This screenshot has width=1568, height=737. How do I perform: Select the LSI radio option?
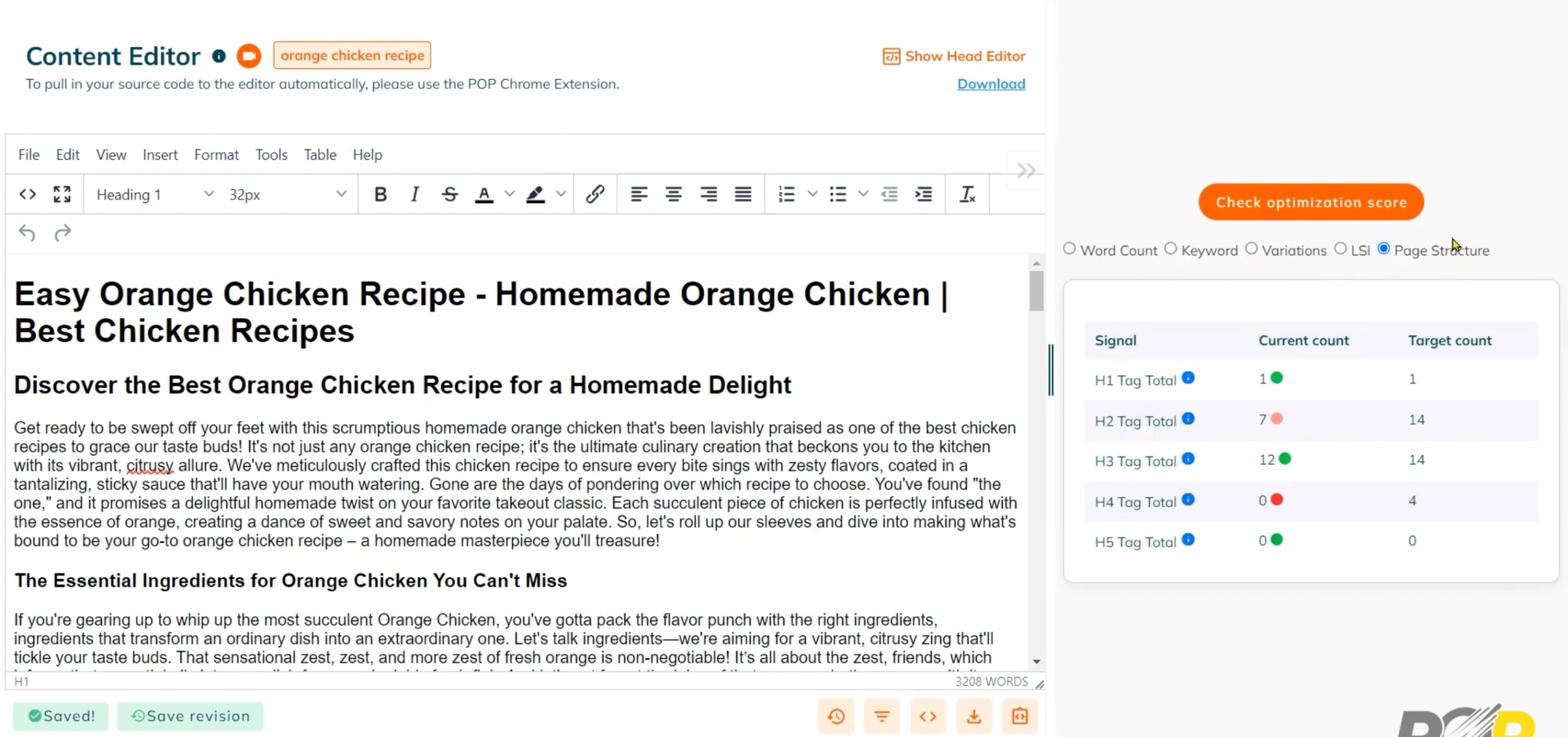[1340, 249]
